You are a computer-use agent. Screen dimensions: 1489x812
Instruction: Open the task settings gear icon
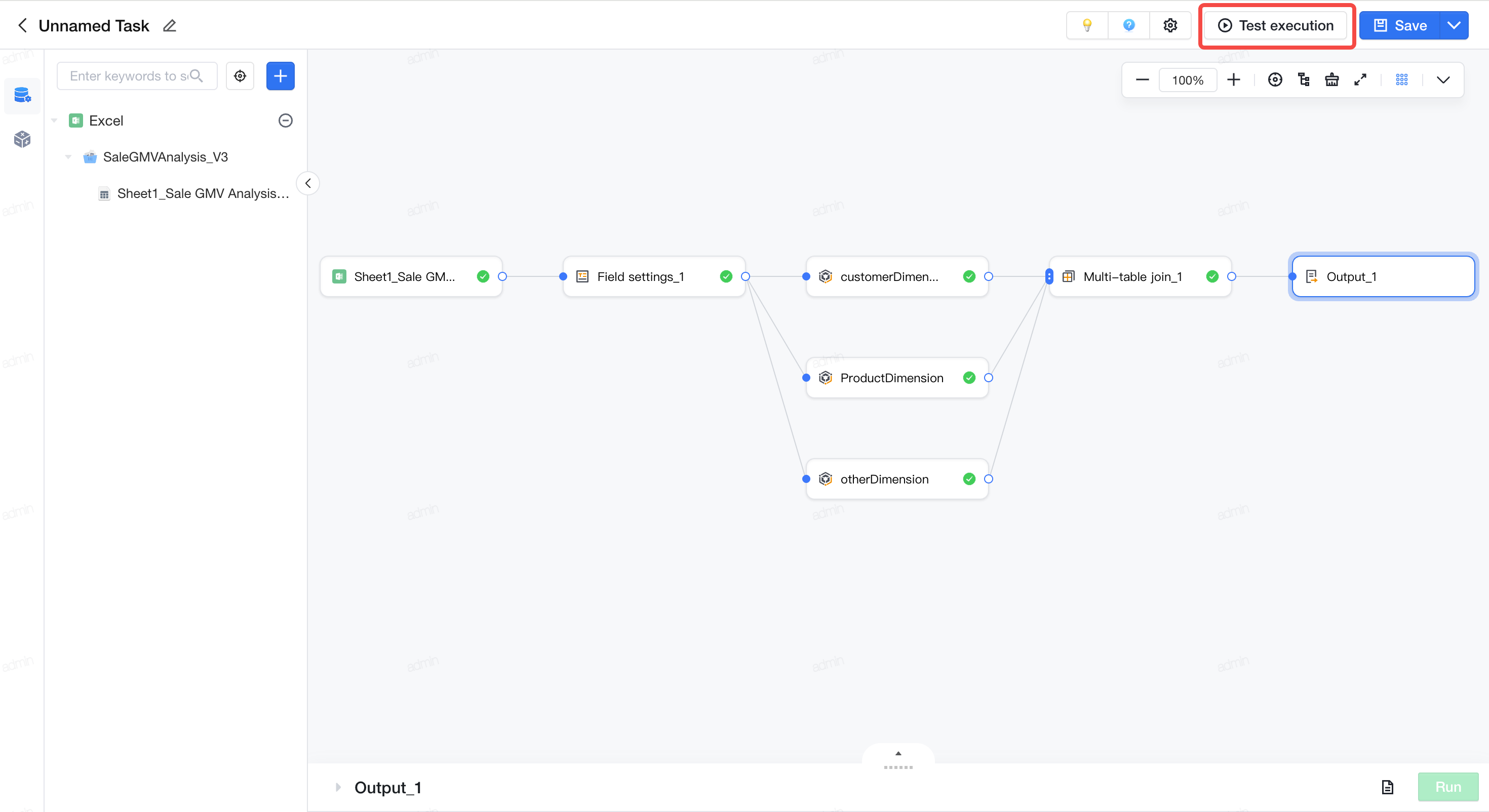pos(1170,25)
